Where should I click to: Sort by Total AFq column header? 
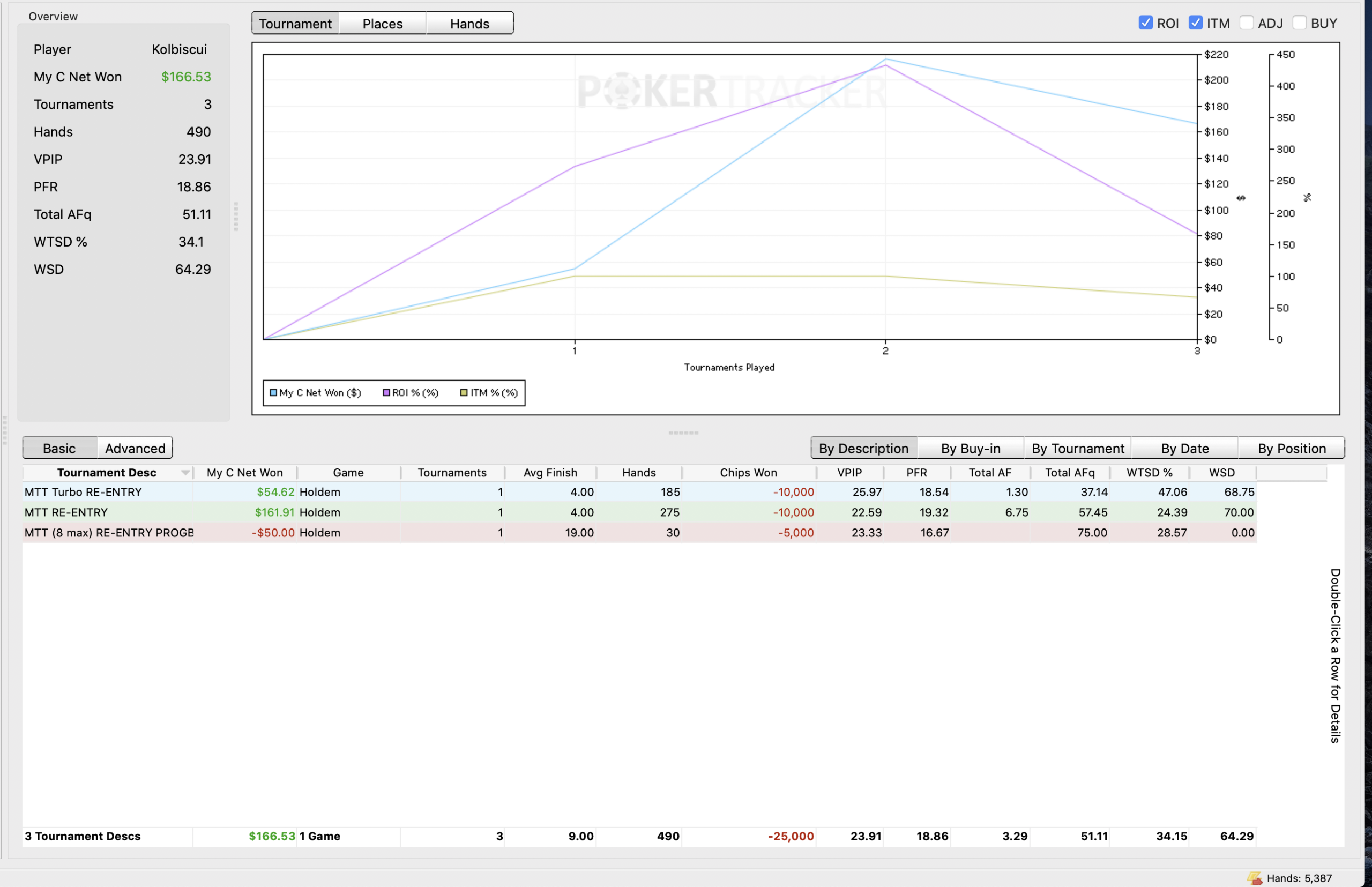pyautogui.click(x=1070, y=473)
